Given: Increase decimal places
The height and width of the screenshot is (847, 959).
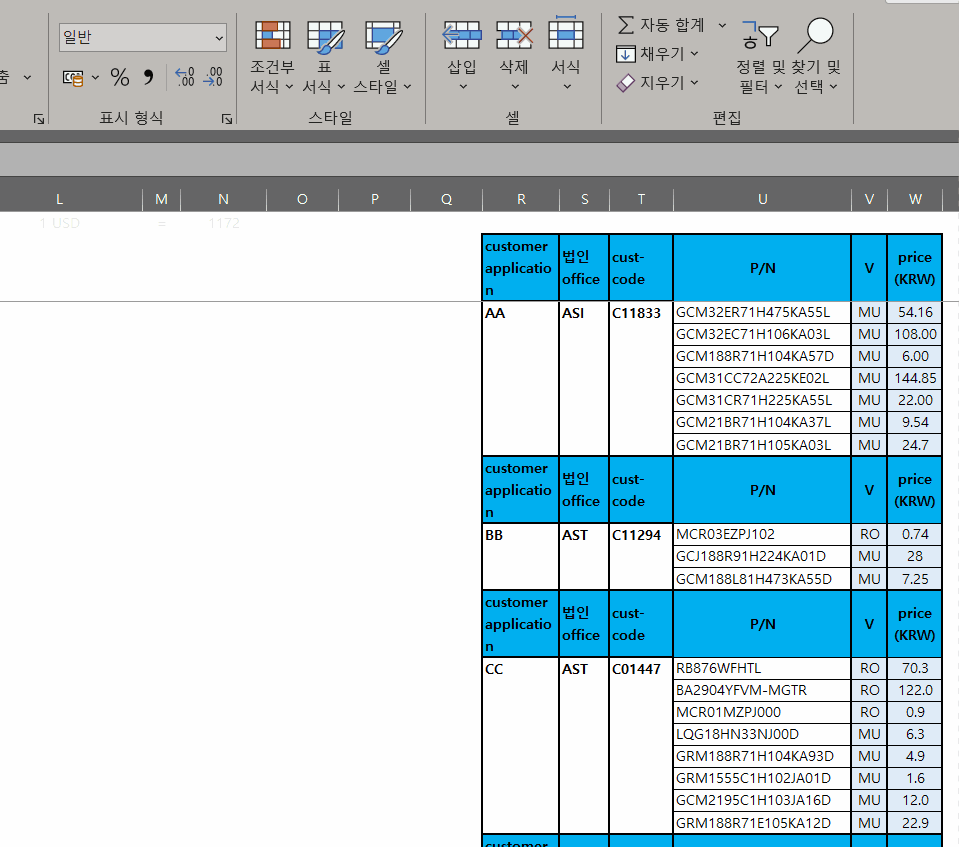Looking at the screenshot, I should tap(184, 77).
